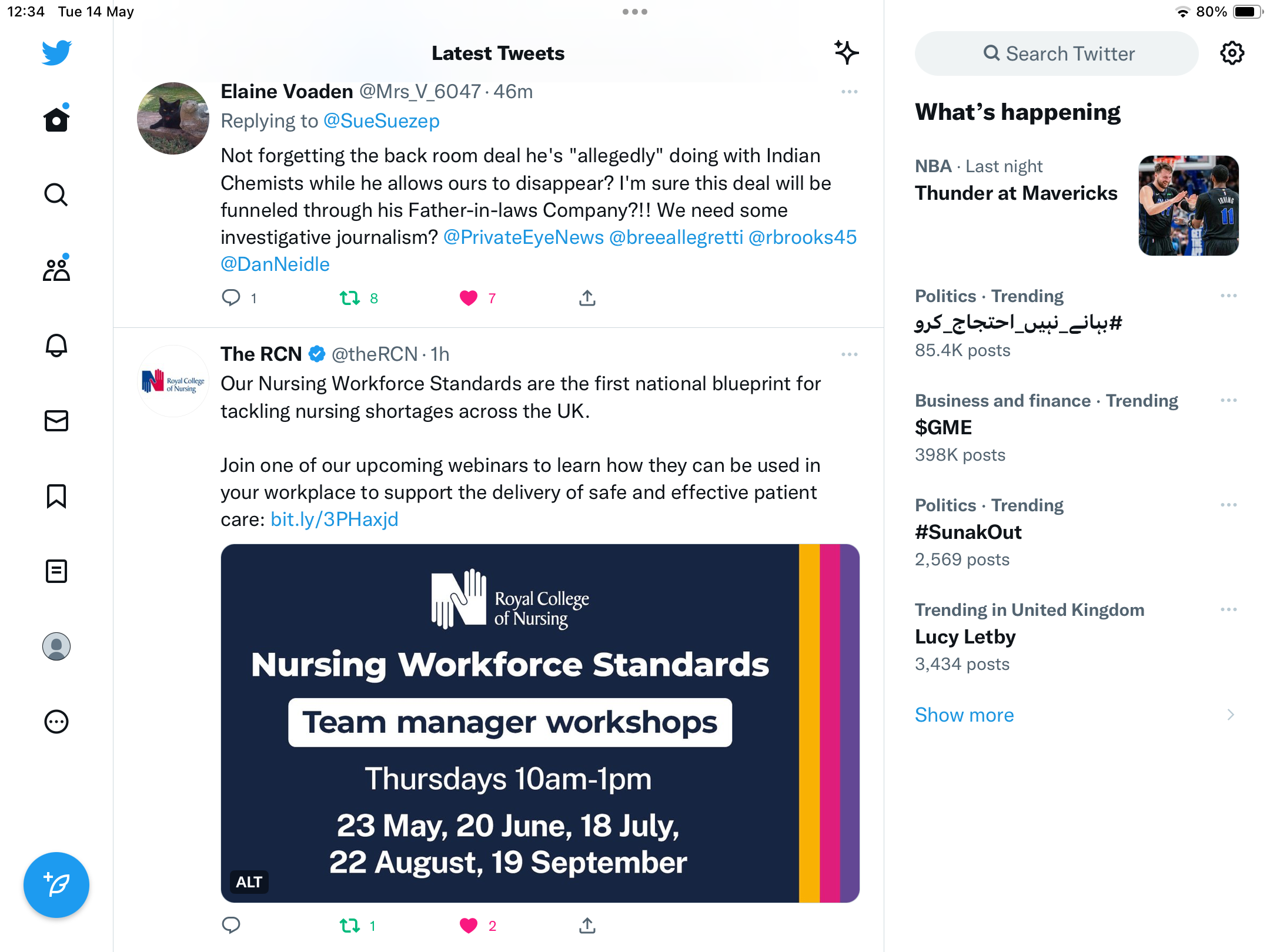This screenshot has height=952, width=1270.
Task: Open more options for The RCN tweet
Action: coord(850,354)
